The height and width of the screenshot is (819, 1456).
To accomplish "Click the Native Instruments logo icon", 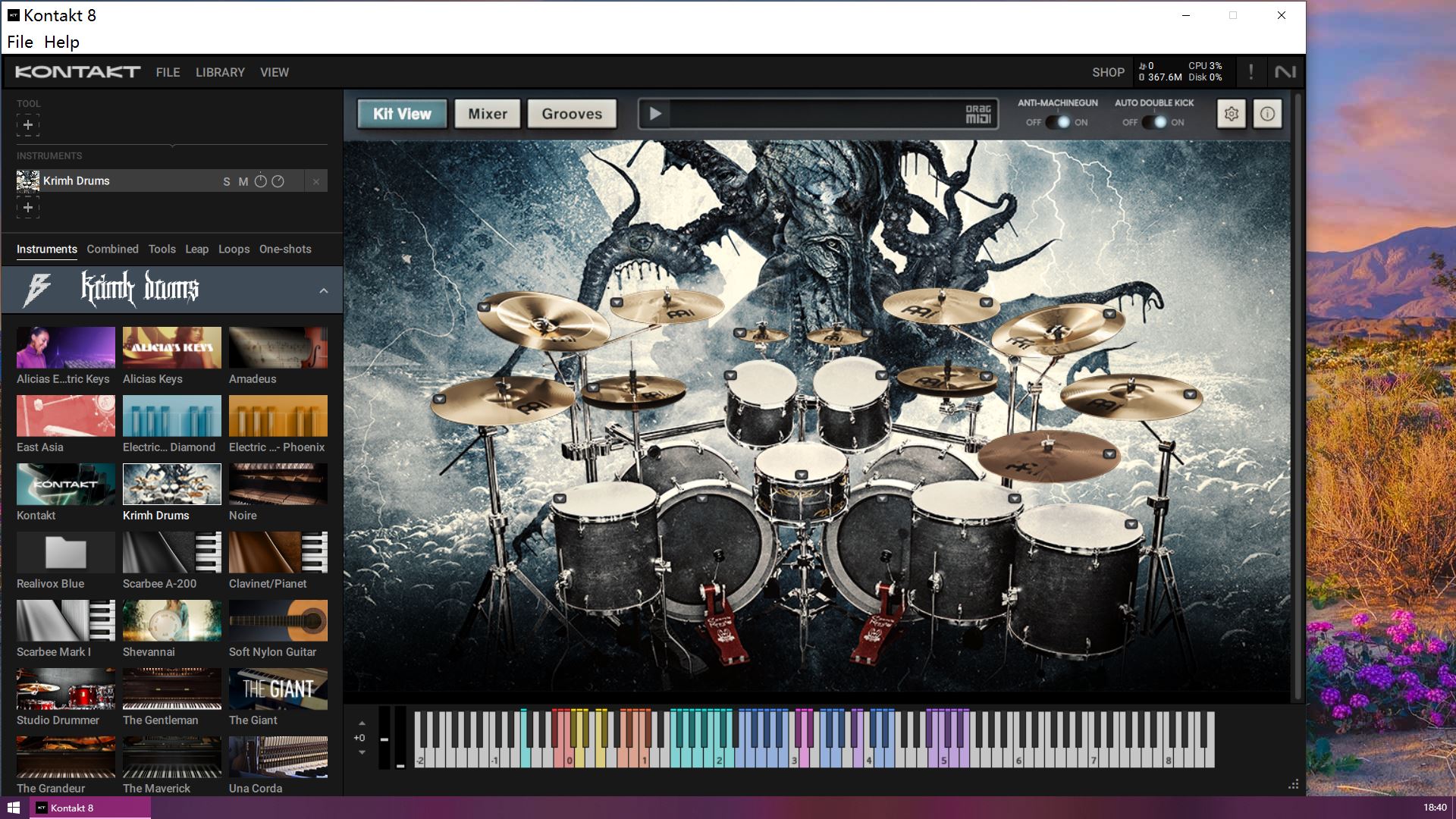I will [x=1285, y=72].
